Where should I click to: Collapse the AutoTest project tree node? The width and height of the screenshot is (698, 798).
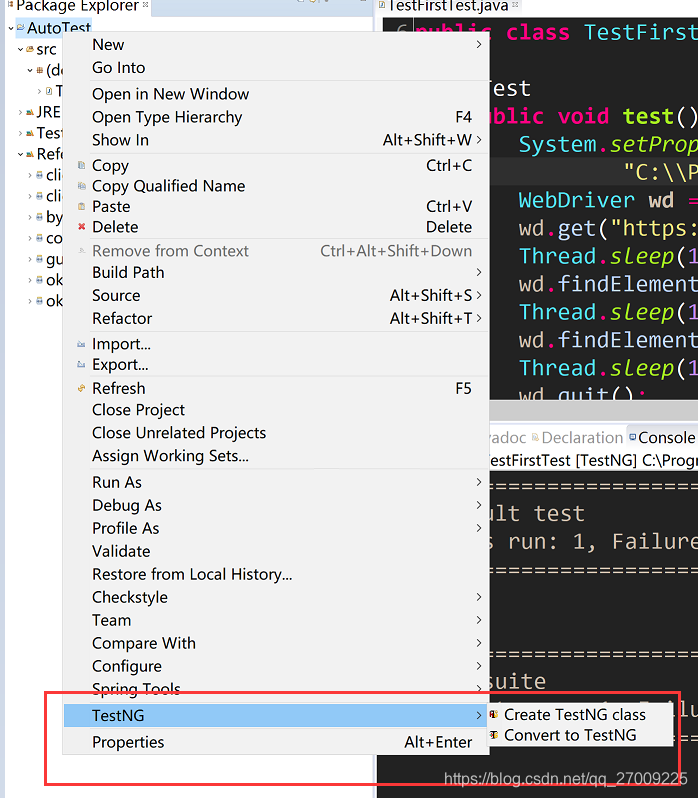[11, 28]
